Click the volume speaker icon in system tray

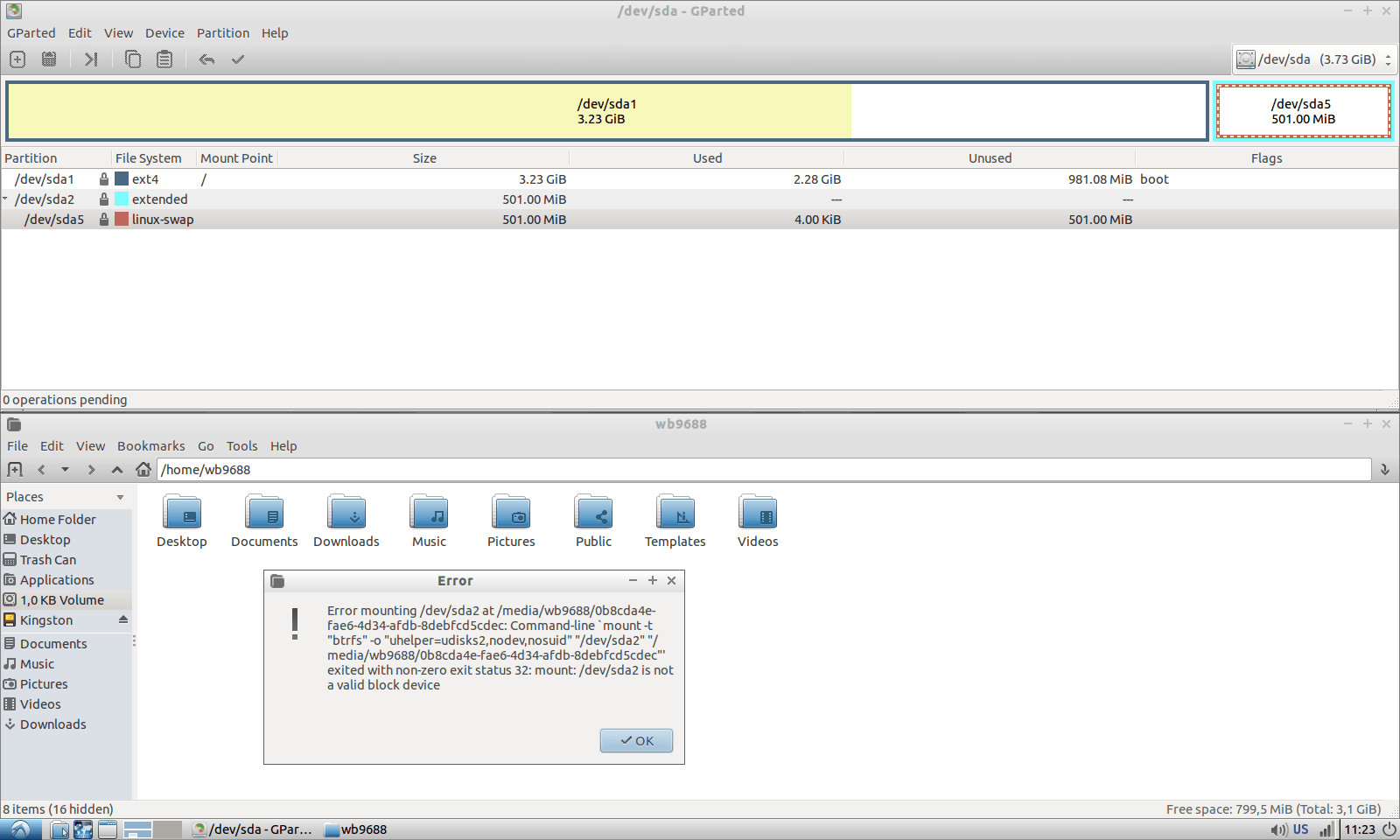click(x=1278, y=829)
